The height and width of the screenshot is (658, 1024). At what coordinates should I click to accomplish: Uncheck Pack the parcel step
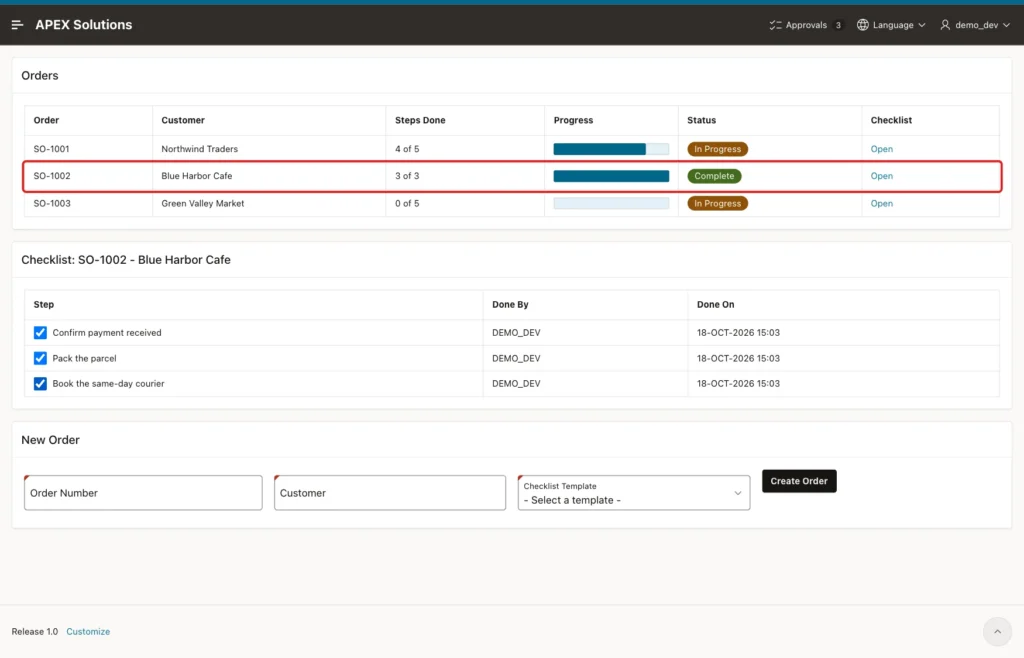(40, 358)
